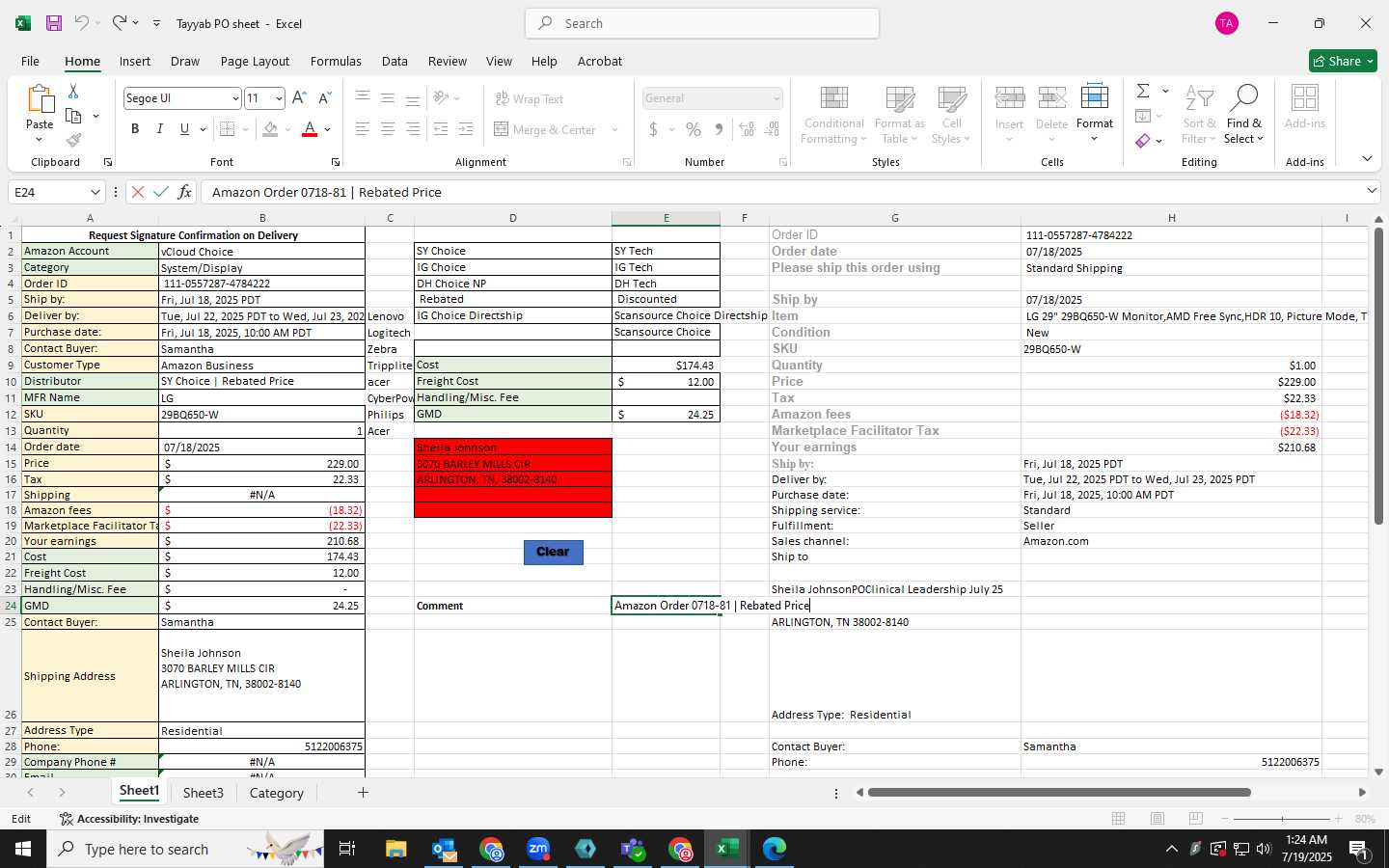Switch to the Formulas ribbon tab
This screenshot has height=868, width=1389.
(336, 61)
